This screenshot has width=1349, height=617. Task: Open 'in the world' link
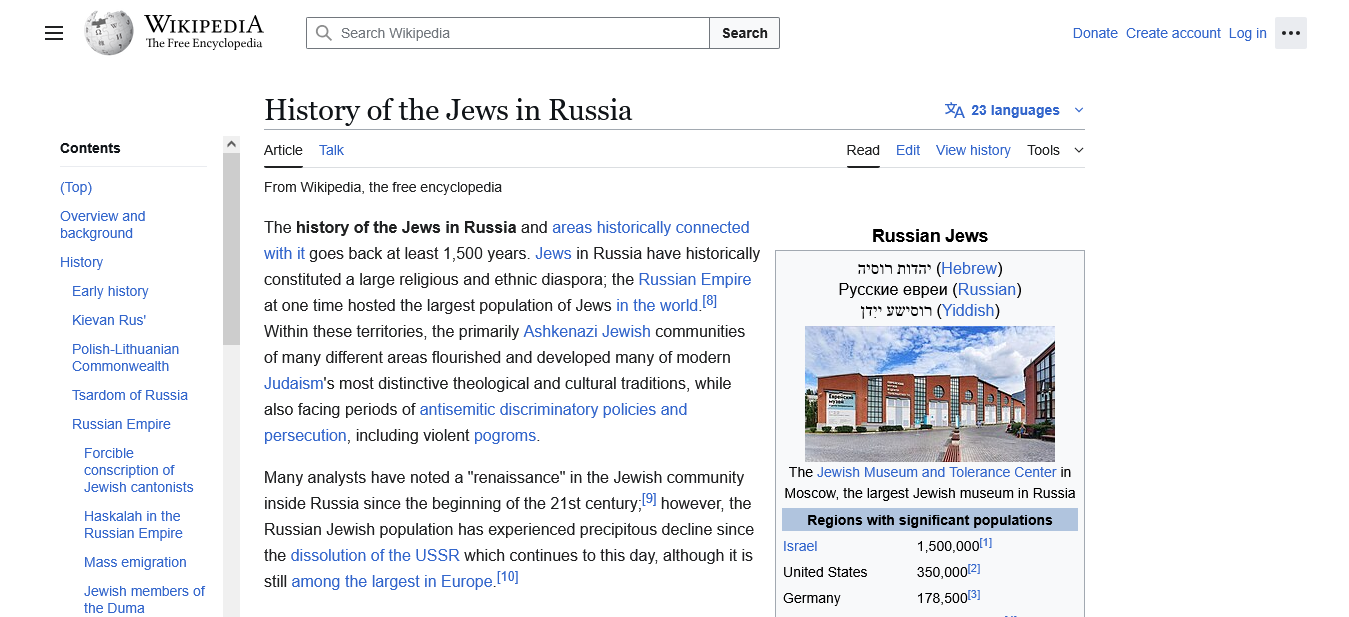point(657,305)
